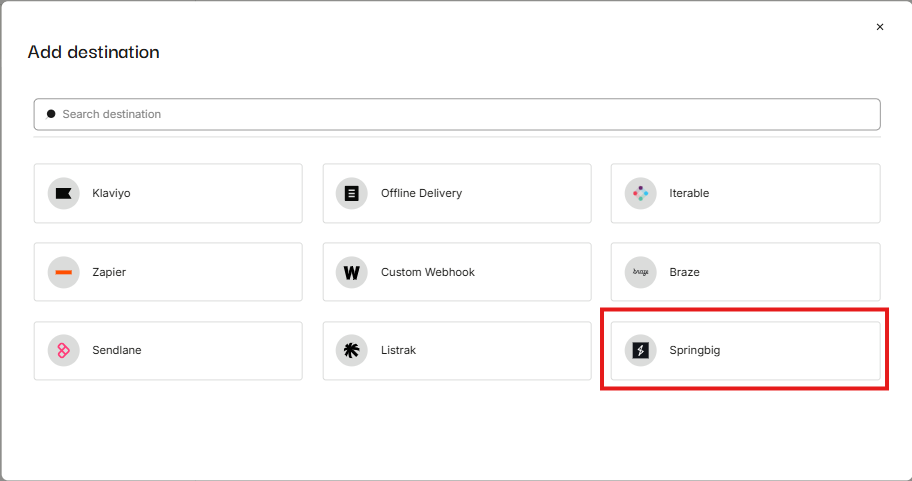Click the Braze logo icon
Image resolution: width=912 pixels, height=481 pixels.
coord(640,272)
